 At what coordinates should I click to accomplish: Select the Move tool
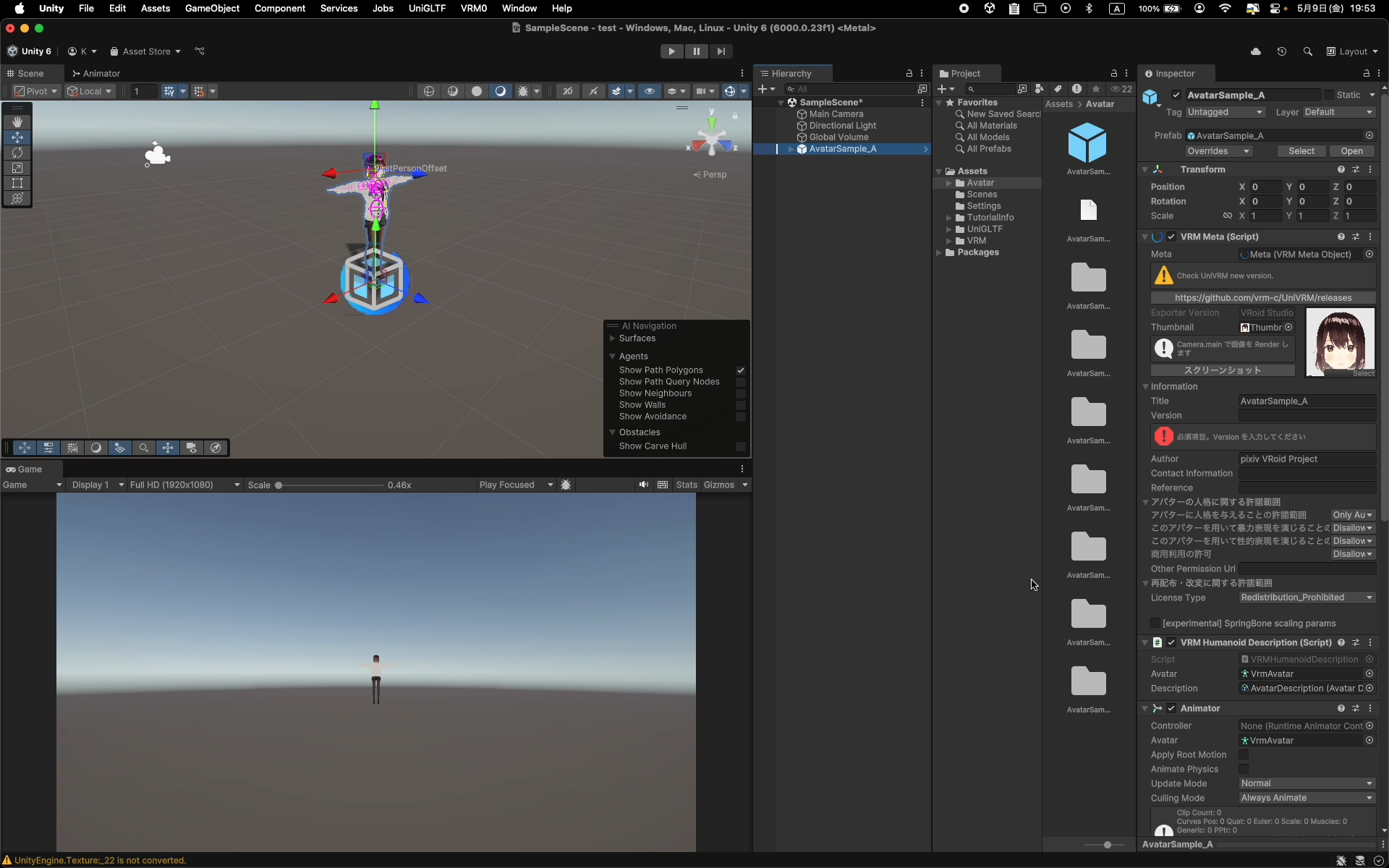[17, 137]
